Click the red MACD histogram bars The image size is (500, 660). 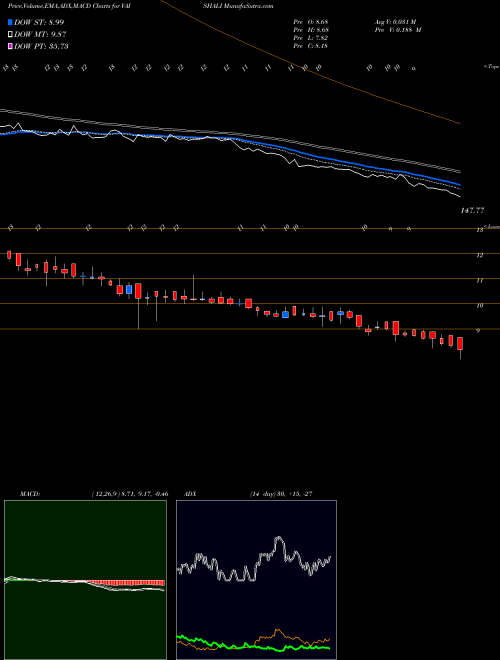coord(126,583)
